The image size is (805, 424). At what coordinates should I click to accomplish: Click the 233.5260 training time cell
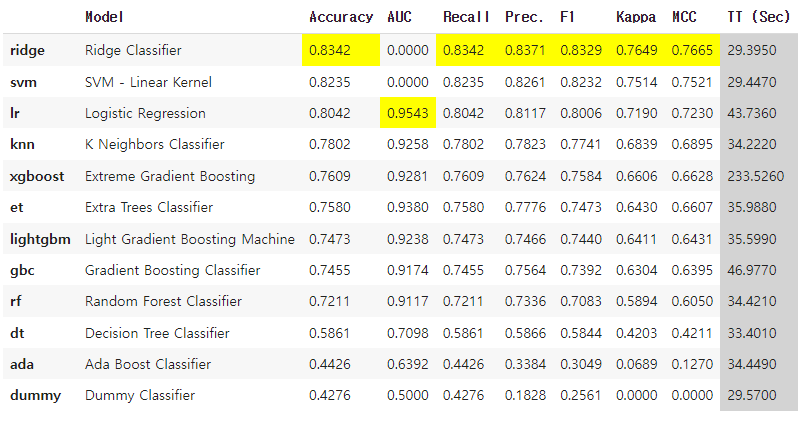click(x=755, y=176)
